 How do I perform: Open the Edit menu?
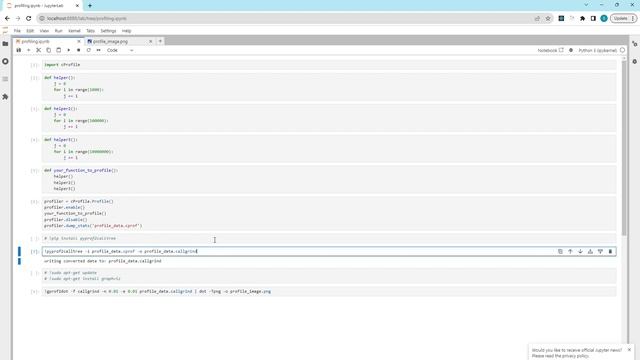[30, 31]
